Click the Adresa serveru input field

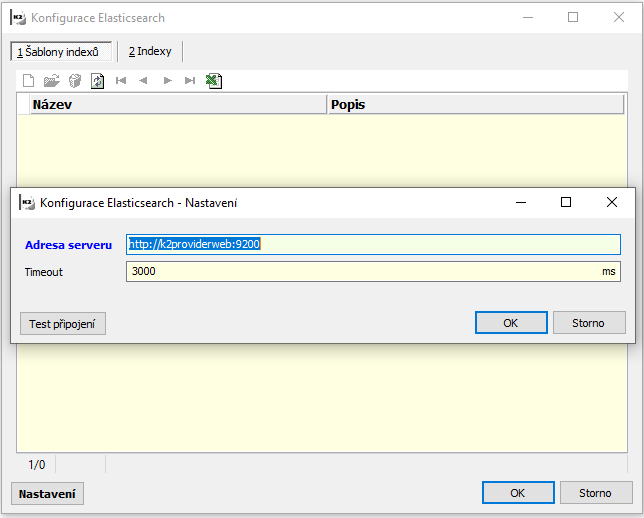coord(373,244)
